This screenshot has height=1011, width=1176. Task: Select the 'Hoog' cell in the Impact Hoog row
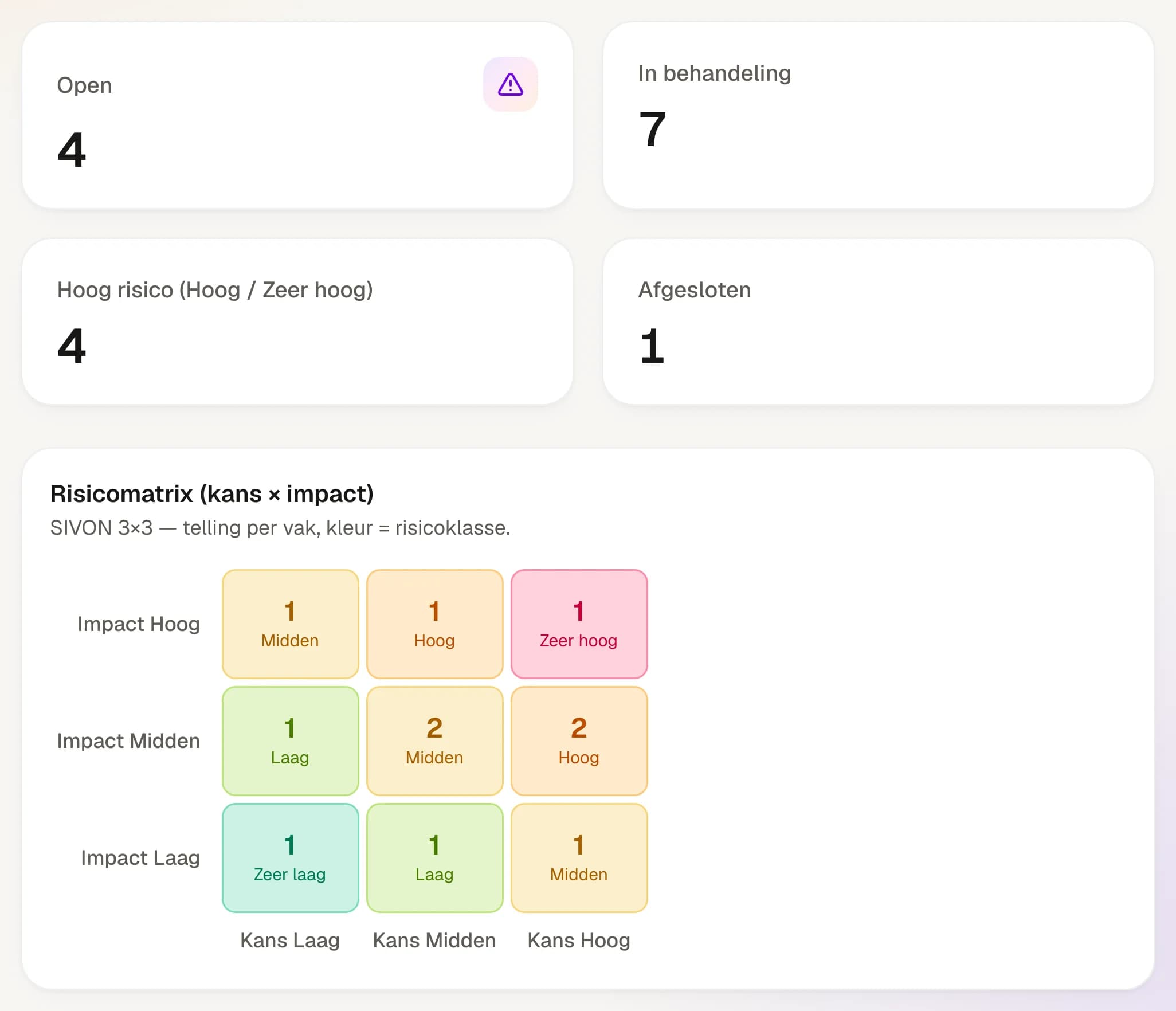(434, 624)
